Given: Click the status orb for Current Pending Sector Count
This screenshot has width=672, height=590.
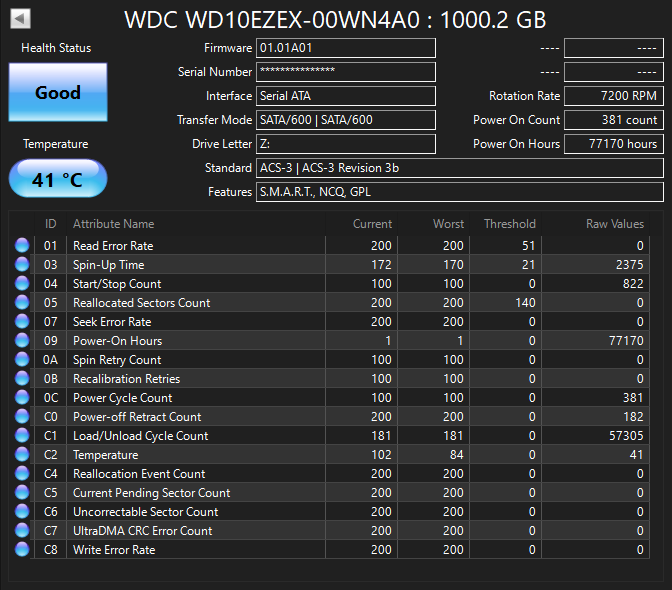Looking at the screenshot, I should click(22, 492).
